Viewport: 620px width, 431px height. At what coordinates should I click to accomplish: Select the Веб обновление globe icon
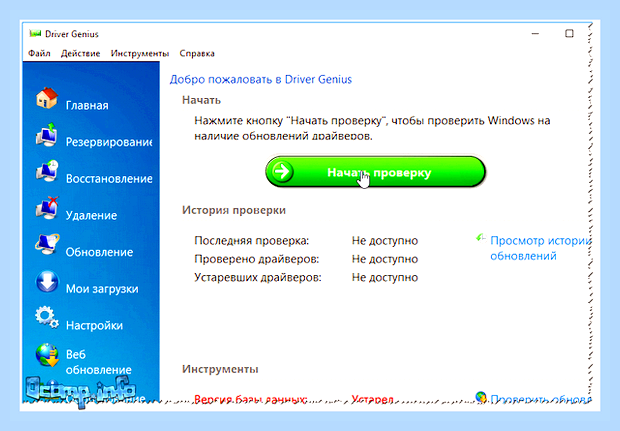[x=47, y=355]
